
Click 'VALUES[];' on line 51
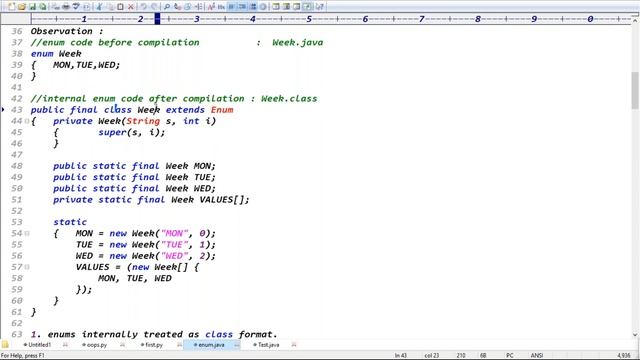pos(224,200)
